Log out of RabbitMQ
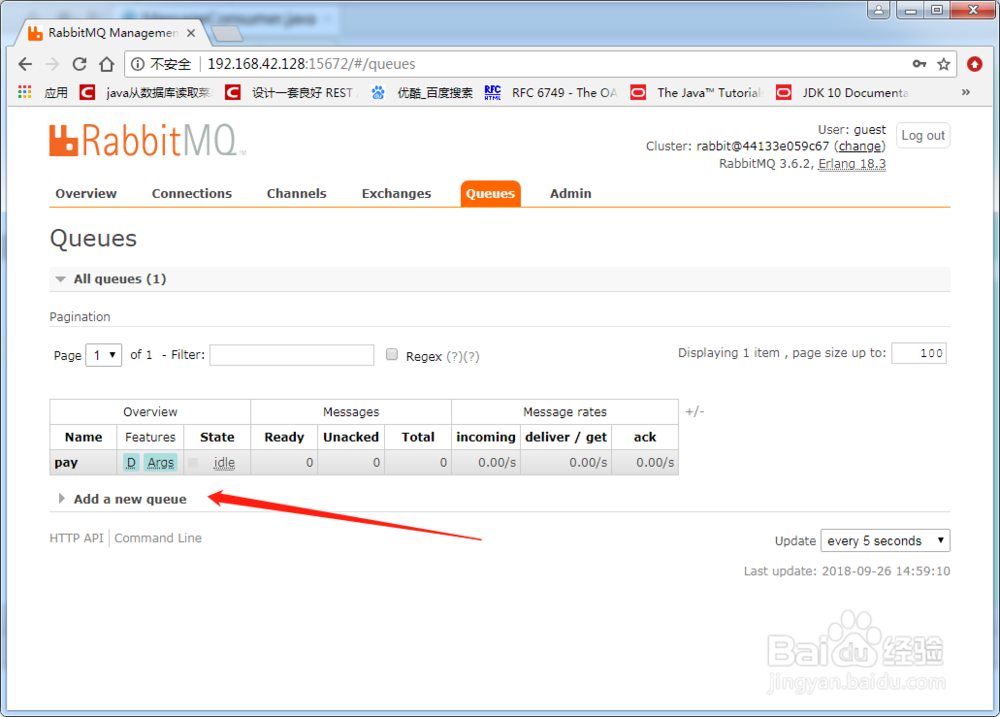This screenshot has width=1000, height=717. coord(923,135)
